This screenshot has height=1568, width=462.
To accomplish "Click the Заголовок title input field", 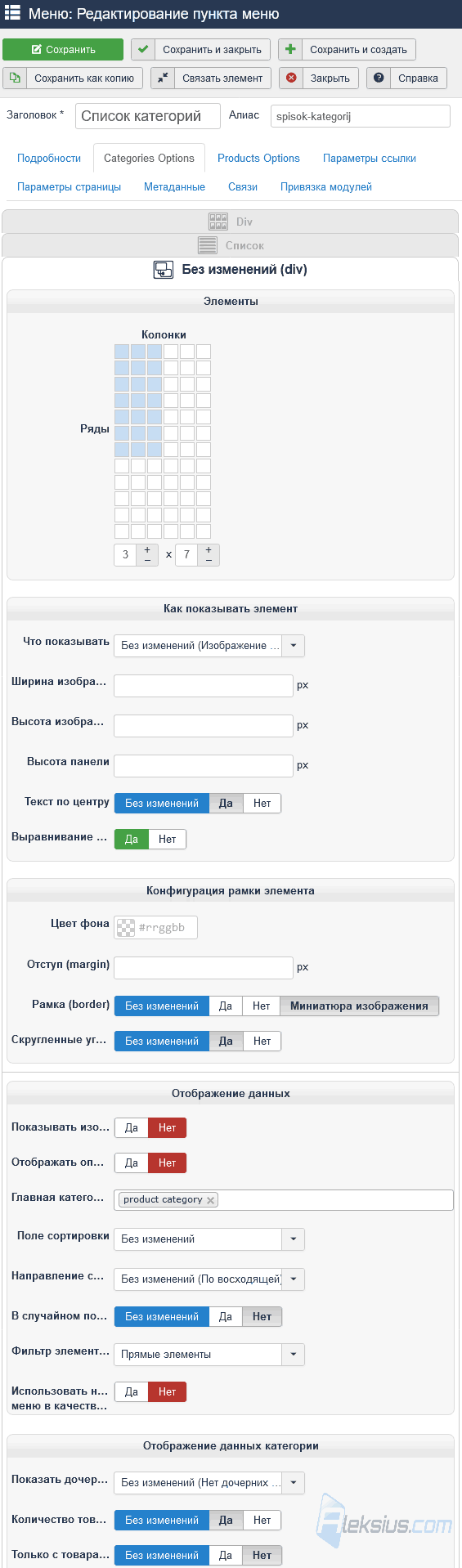I will click(x=148, y=116).
